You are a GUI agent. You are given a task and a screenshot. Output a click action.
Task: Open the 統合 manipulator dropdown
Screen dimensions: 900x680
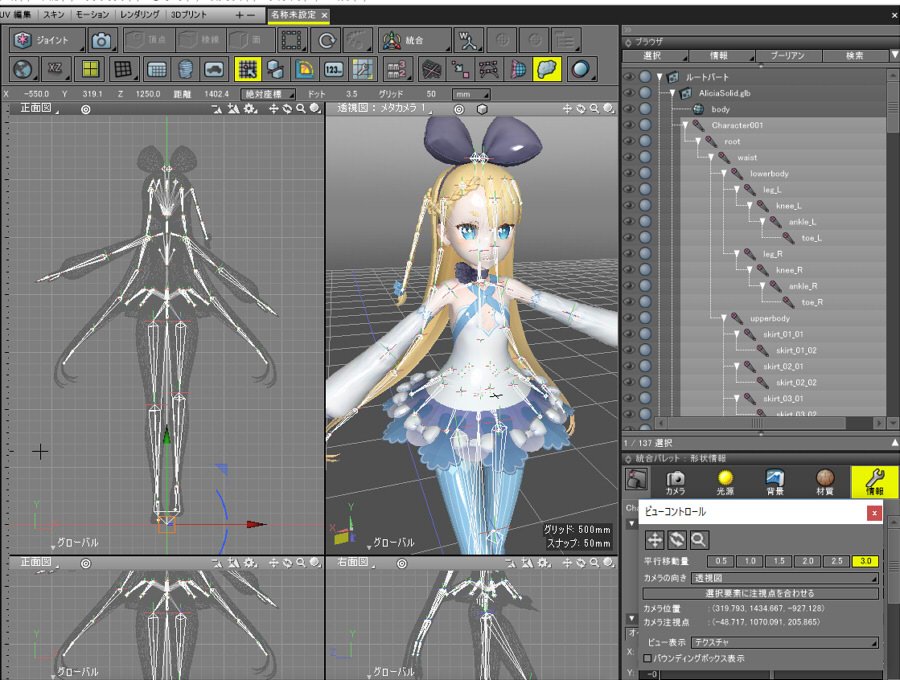pyautogui.click(x=414, y=40)
